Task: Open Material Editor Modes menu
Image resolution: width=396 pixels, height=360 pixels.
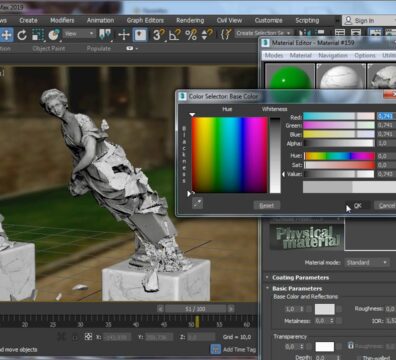Action: pyautogui.click(x=274, y=55)
